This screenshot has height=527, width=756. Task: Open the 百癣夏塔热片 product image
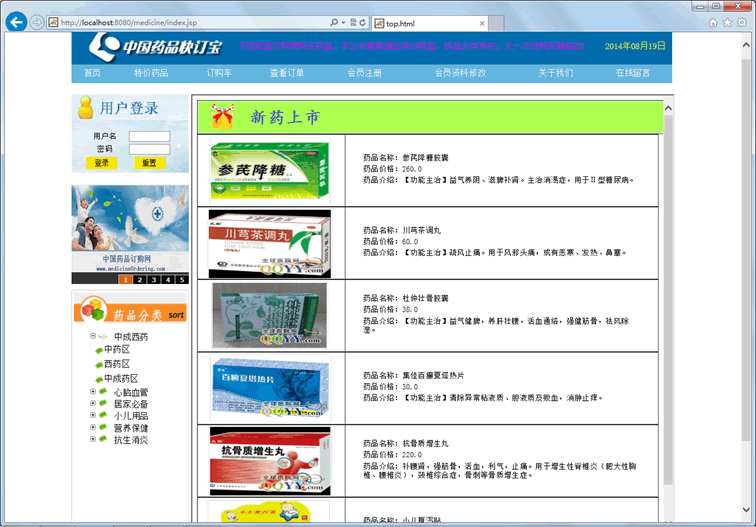(x=270, y=388)
